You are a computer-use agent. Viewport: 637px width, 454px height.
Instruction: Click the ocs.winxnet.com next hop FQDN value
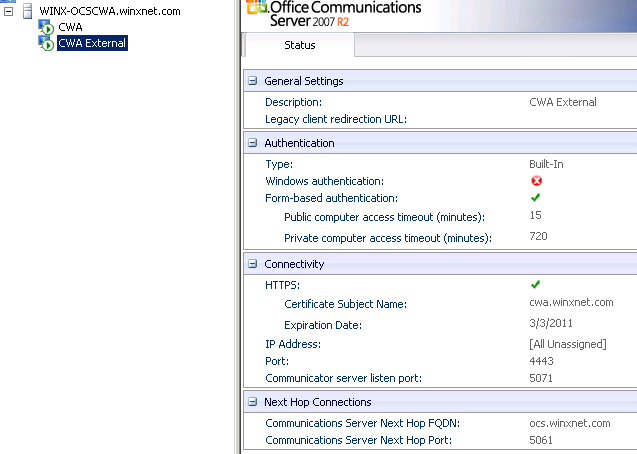570,423
